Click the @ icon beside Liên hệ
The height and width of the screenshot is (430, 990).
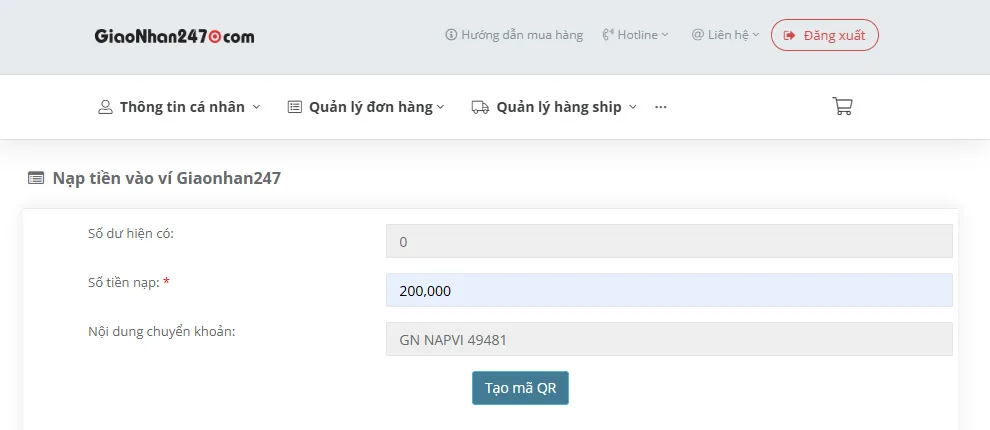click(697, 35)
